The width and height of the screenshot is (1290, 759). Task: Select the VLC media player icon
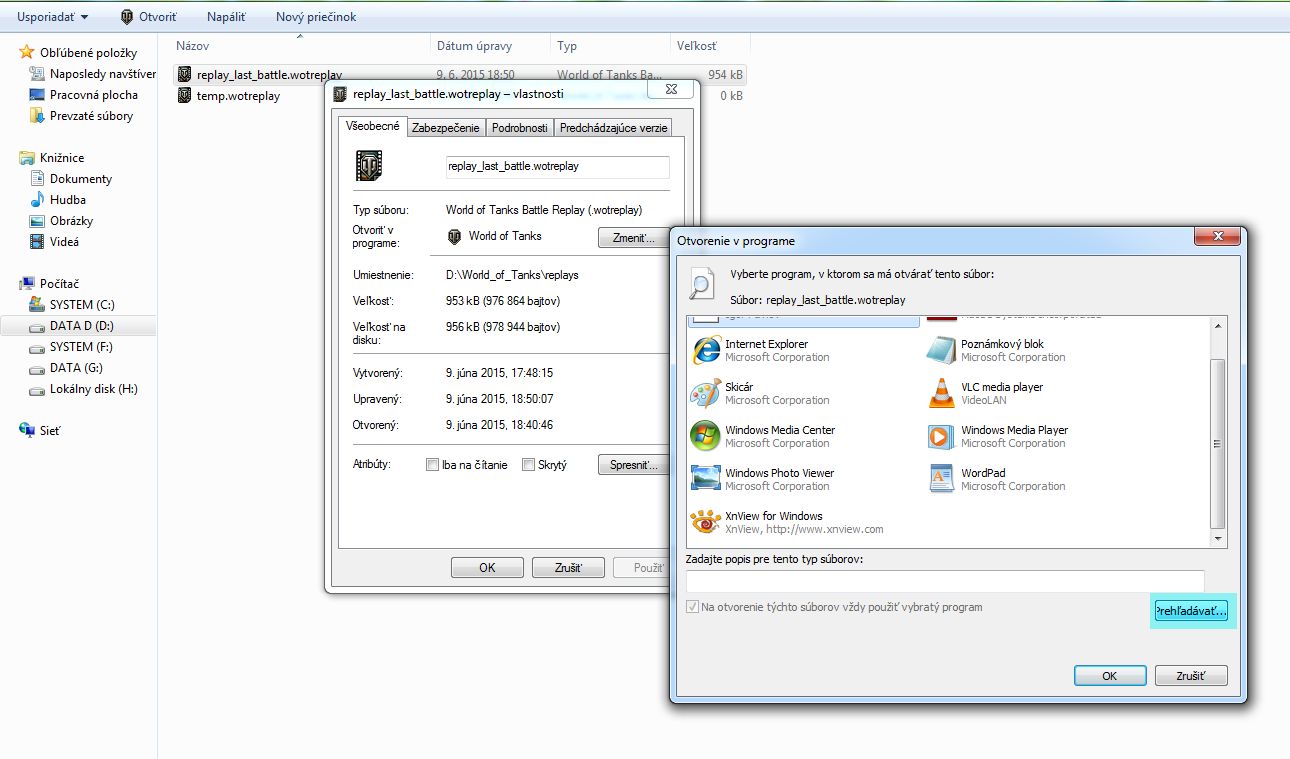(941, 394)
